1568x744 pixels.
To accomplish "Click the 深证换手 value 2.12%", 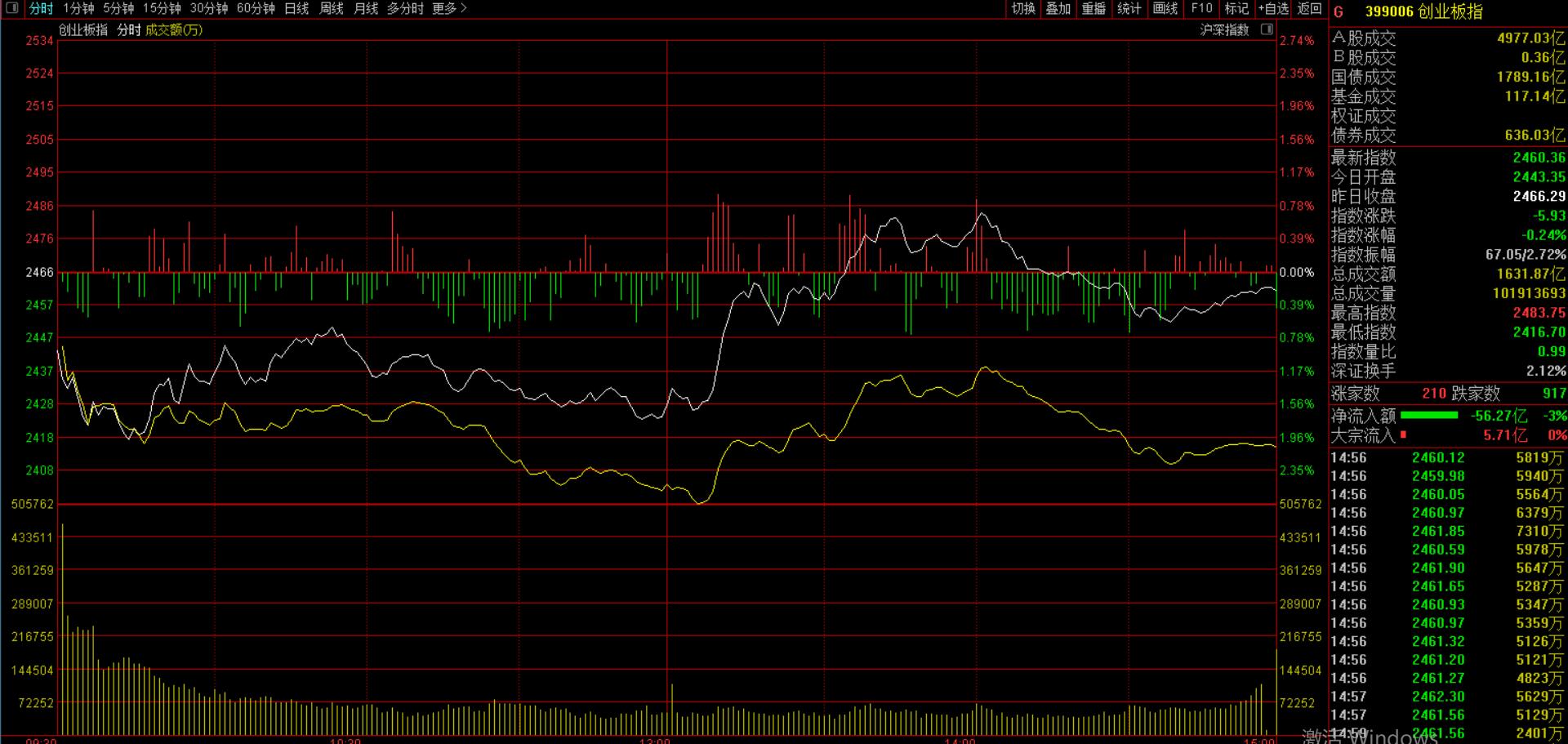I will 1546,372.
